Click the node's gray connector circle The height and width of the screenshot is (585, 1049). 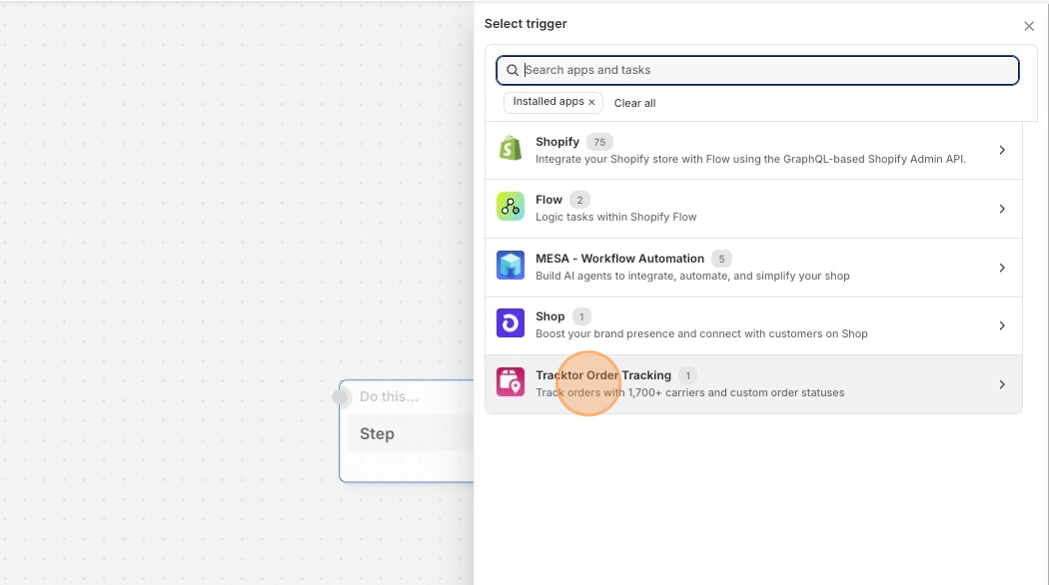[341, 397]
